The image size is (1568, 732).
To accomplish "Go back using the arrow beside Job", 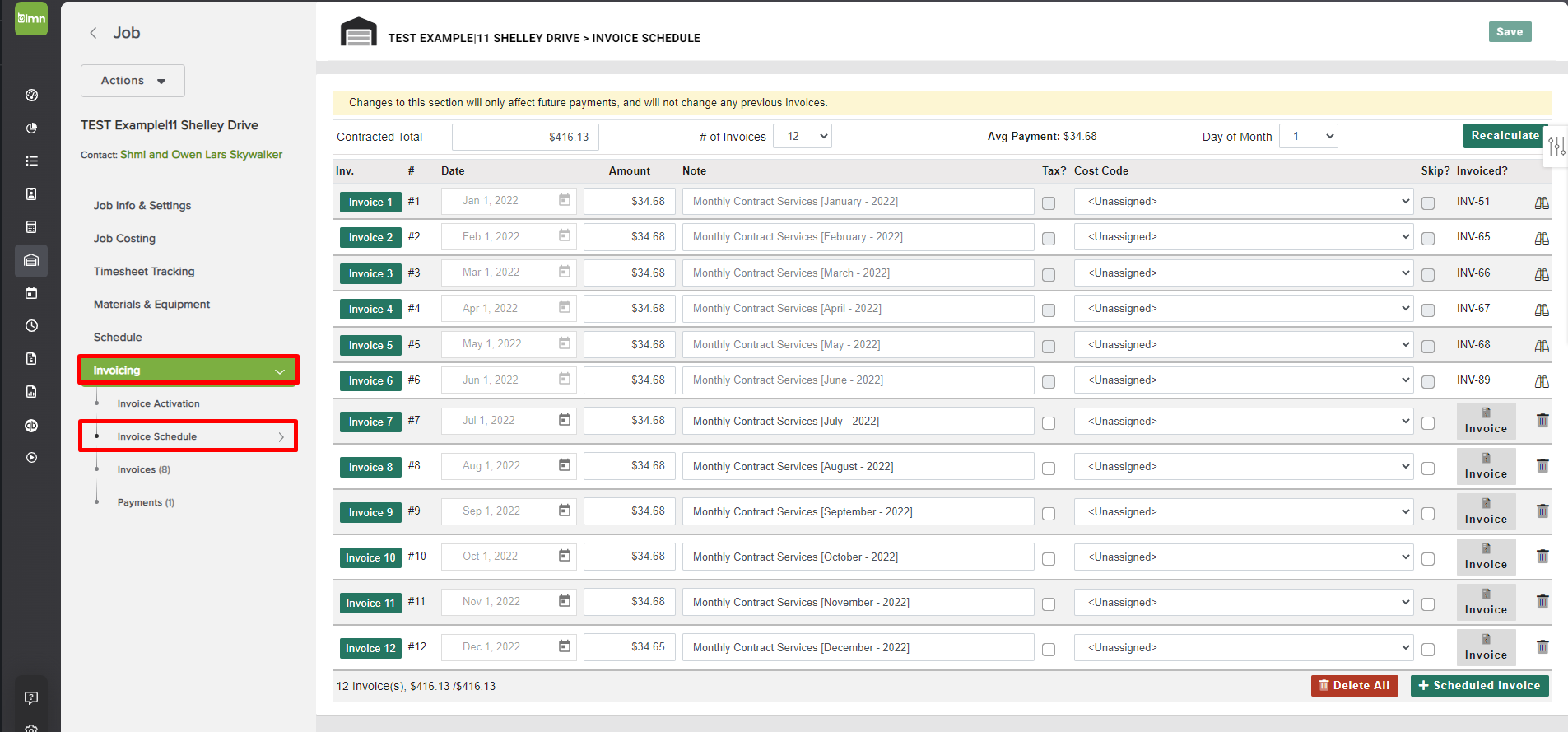I will click(93, 33).
